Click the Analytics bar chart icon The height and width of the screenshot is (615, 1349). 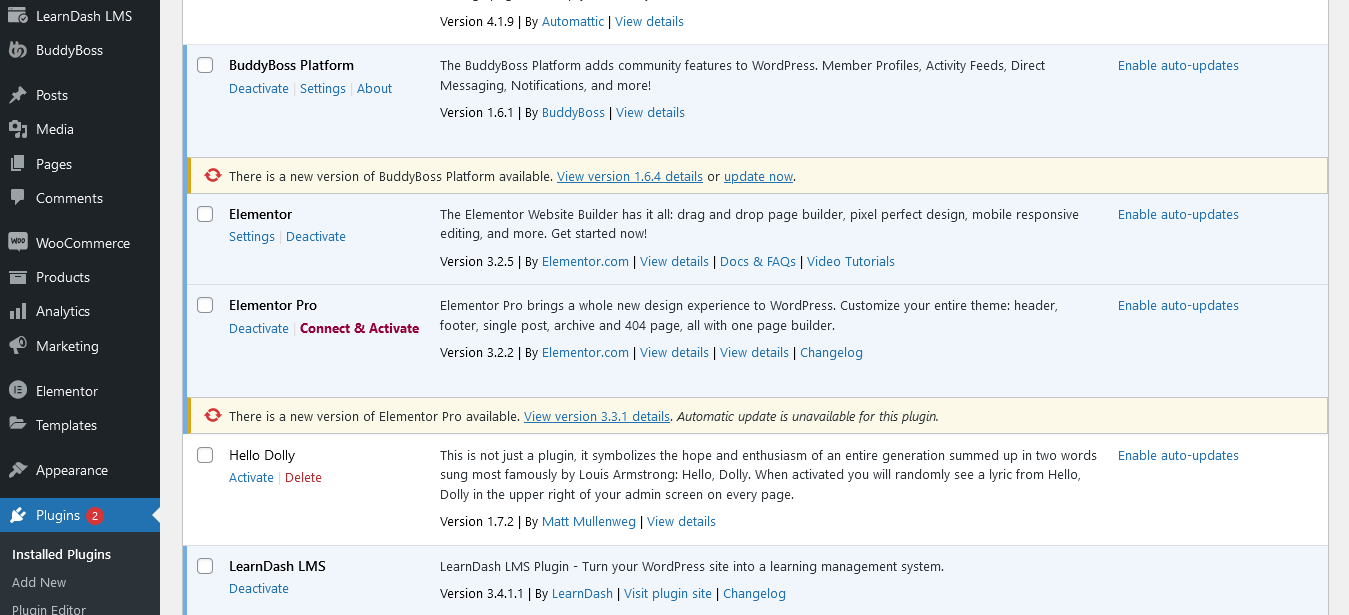point(18,311)
